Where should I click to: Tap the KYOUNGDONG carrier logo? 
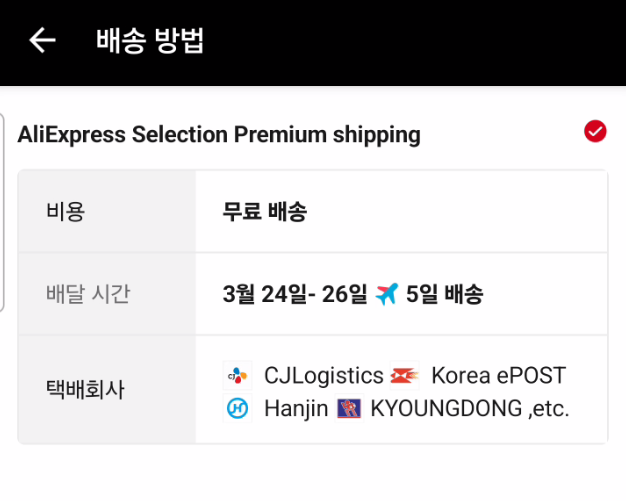[x=348, y=408]
